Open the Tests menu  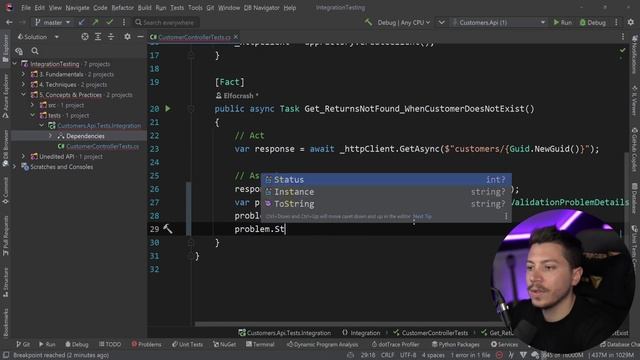(177, 8)
